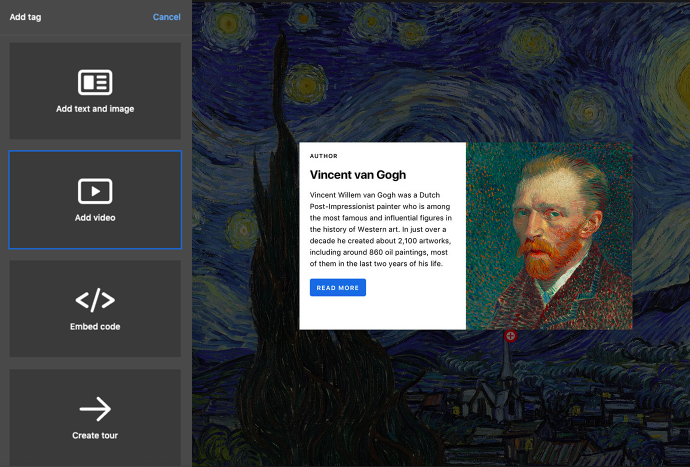690x467 pixels.
Task: Cancel adding a tag
Action: tap(166, 17)
